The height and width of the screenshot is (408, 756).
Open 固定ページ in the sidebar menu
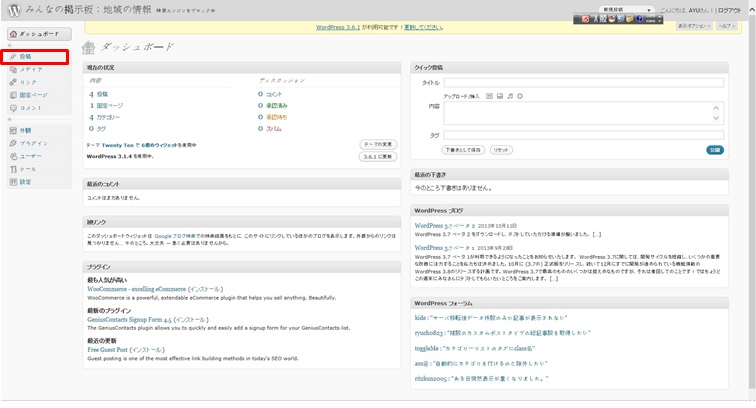point(39,95)
